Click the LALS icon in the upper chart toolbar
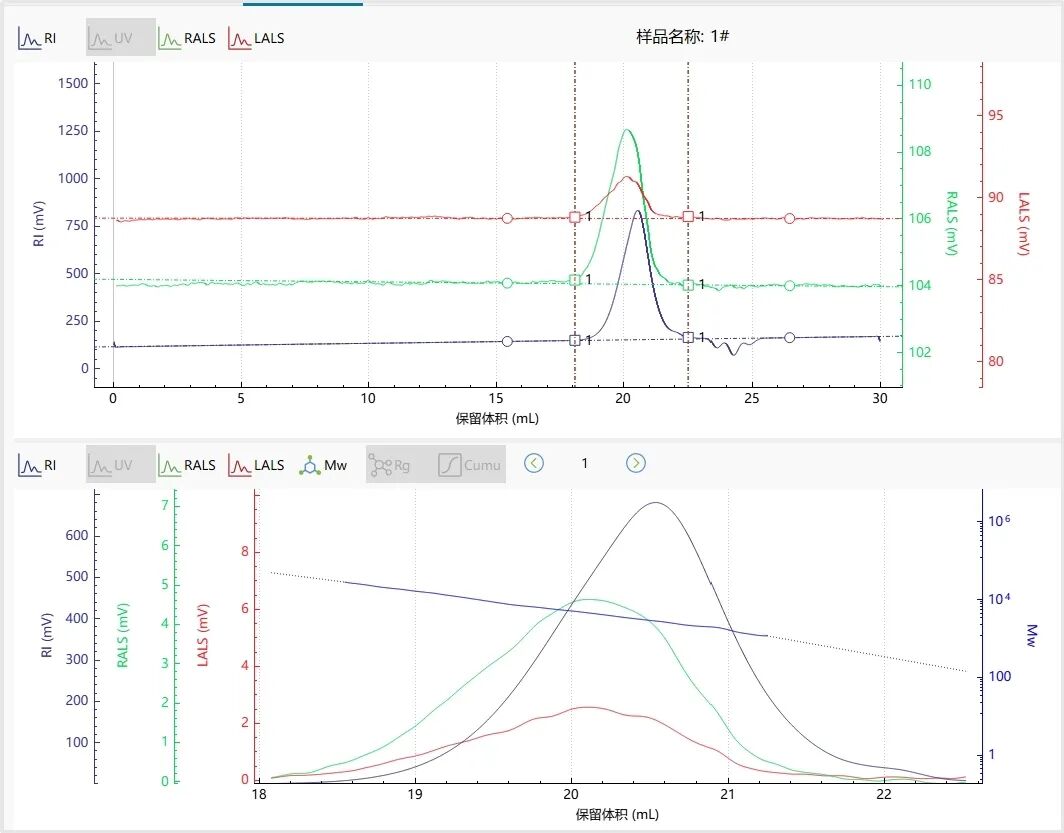 (256, 38)
